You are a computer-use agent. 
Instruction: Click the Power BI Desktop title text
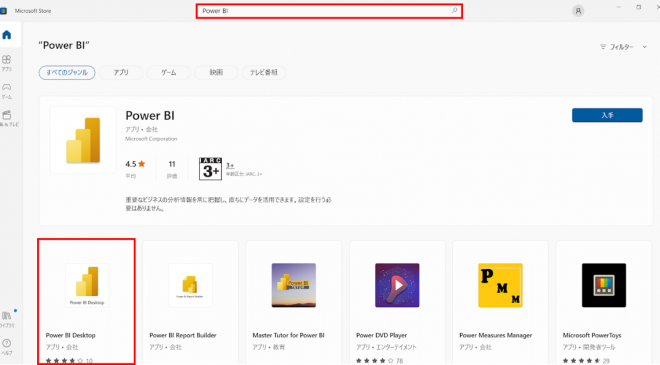71,335
